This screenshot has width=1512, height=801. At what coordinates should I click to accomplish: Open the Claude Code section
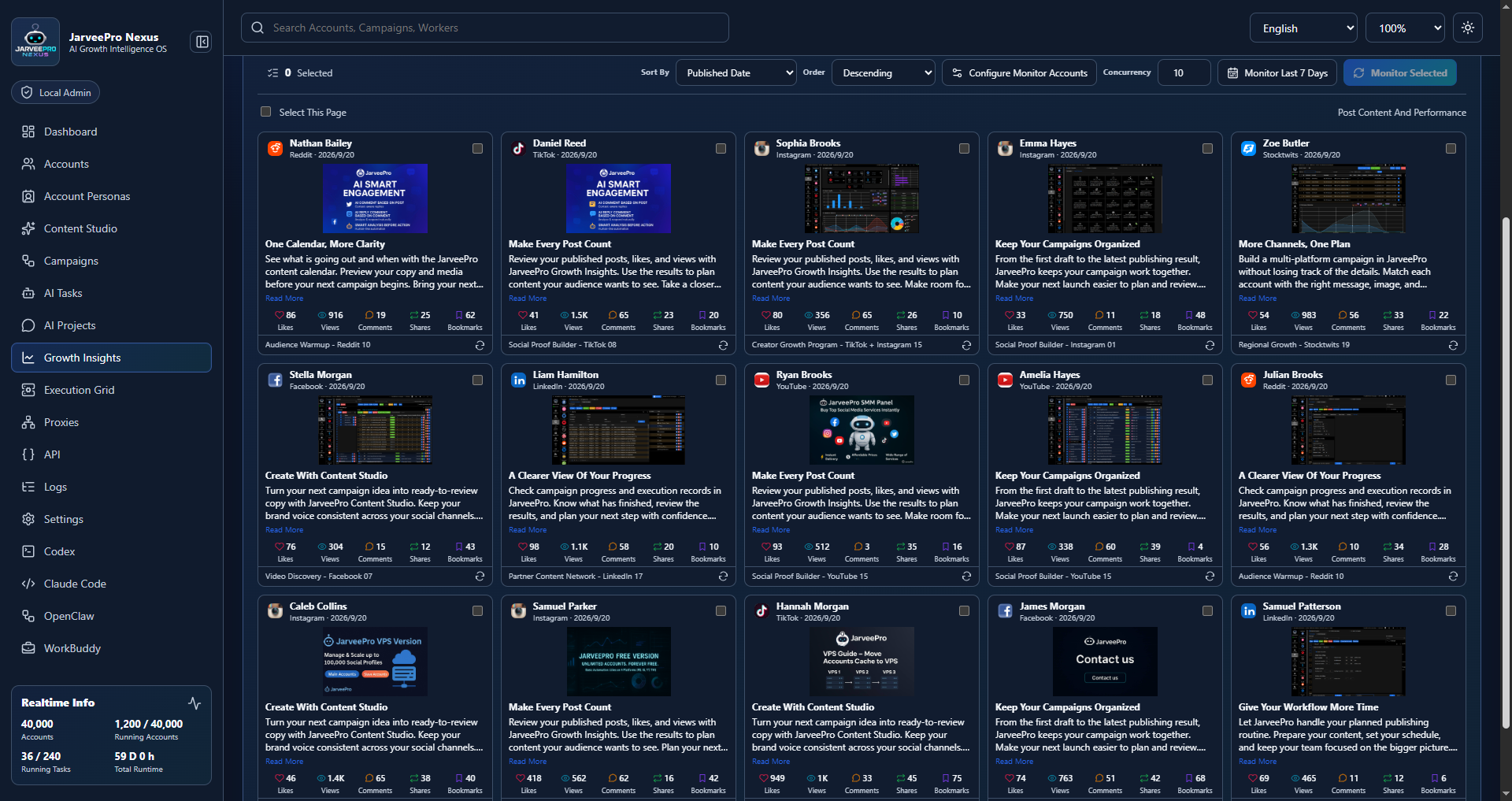pos(111,584)
